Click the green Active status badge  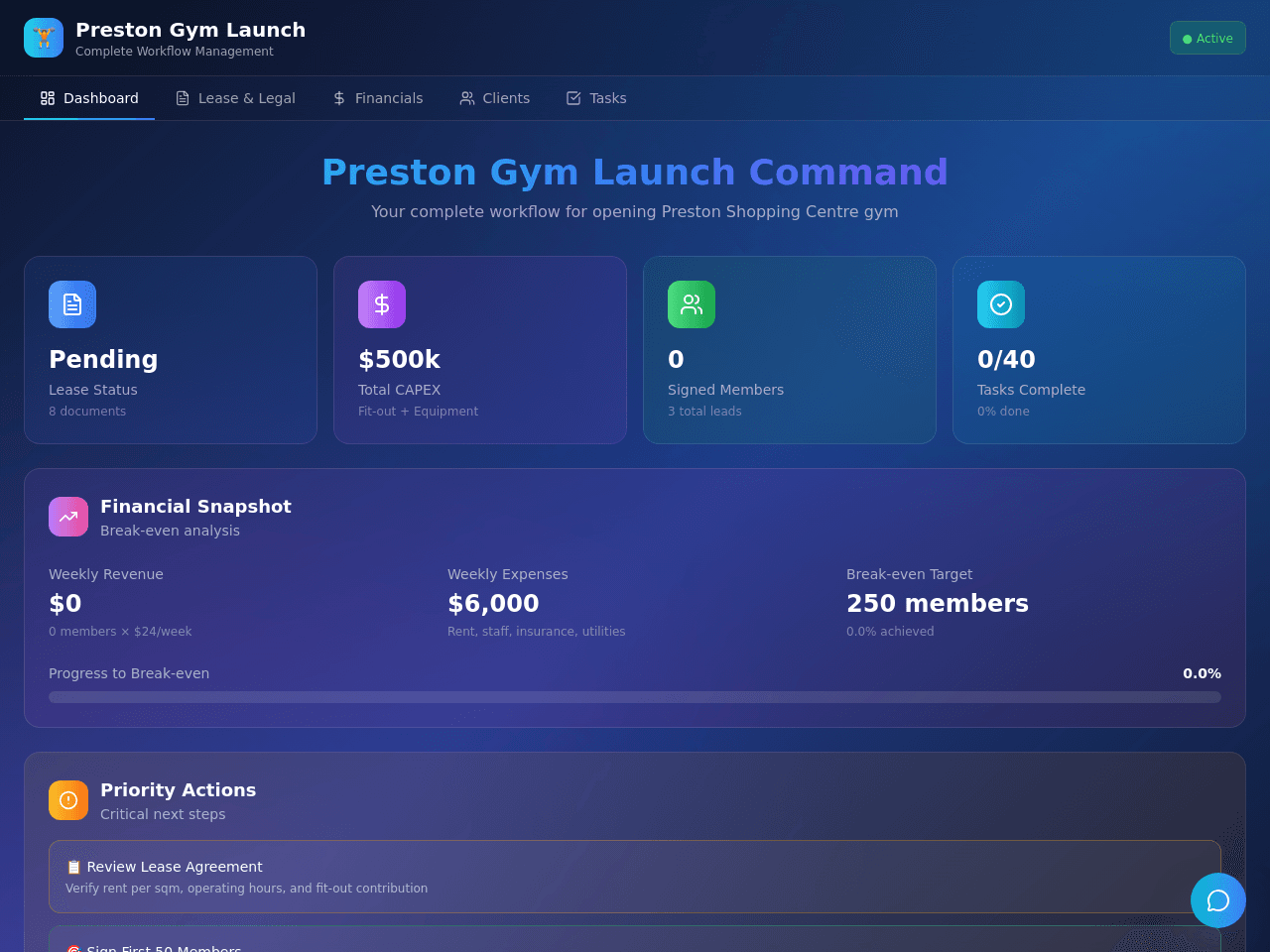1207,38
